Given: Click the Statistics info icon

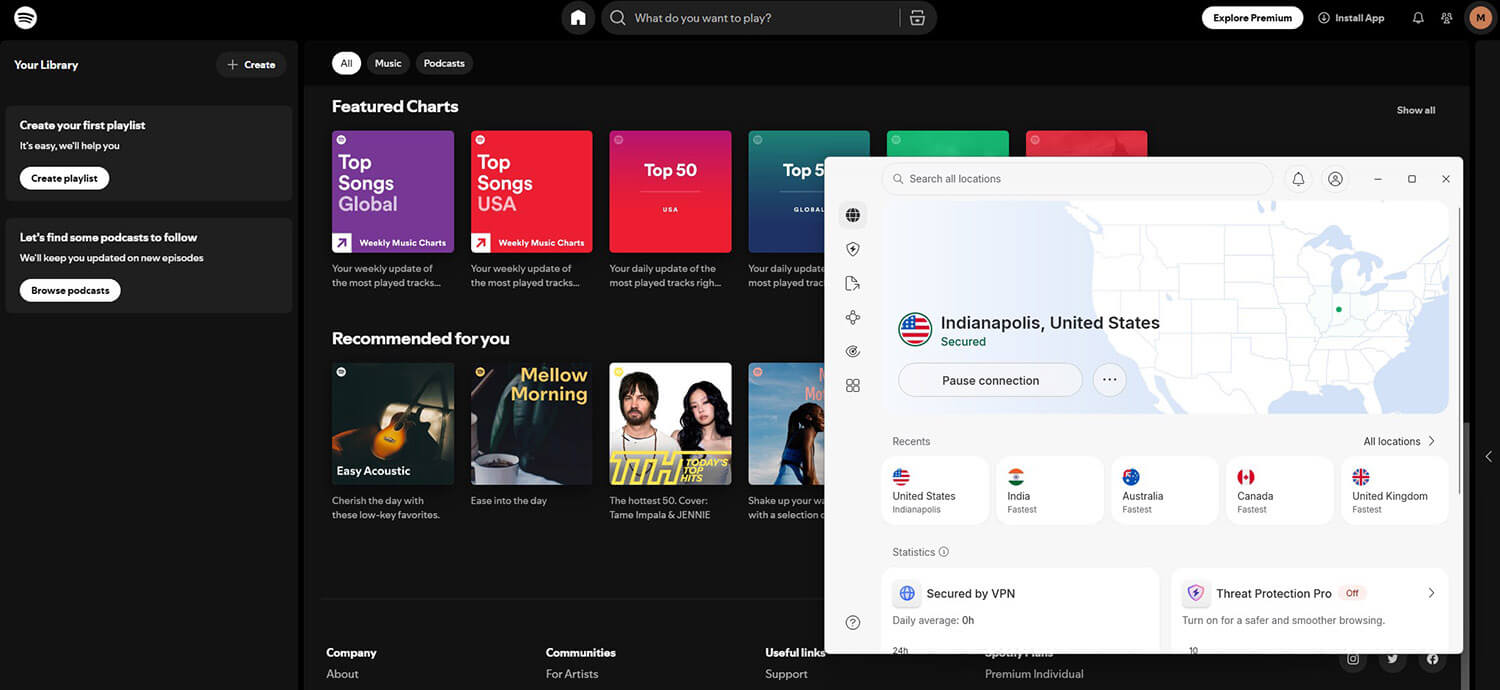Looking at the screenshot, I should tap(944, 552).
